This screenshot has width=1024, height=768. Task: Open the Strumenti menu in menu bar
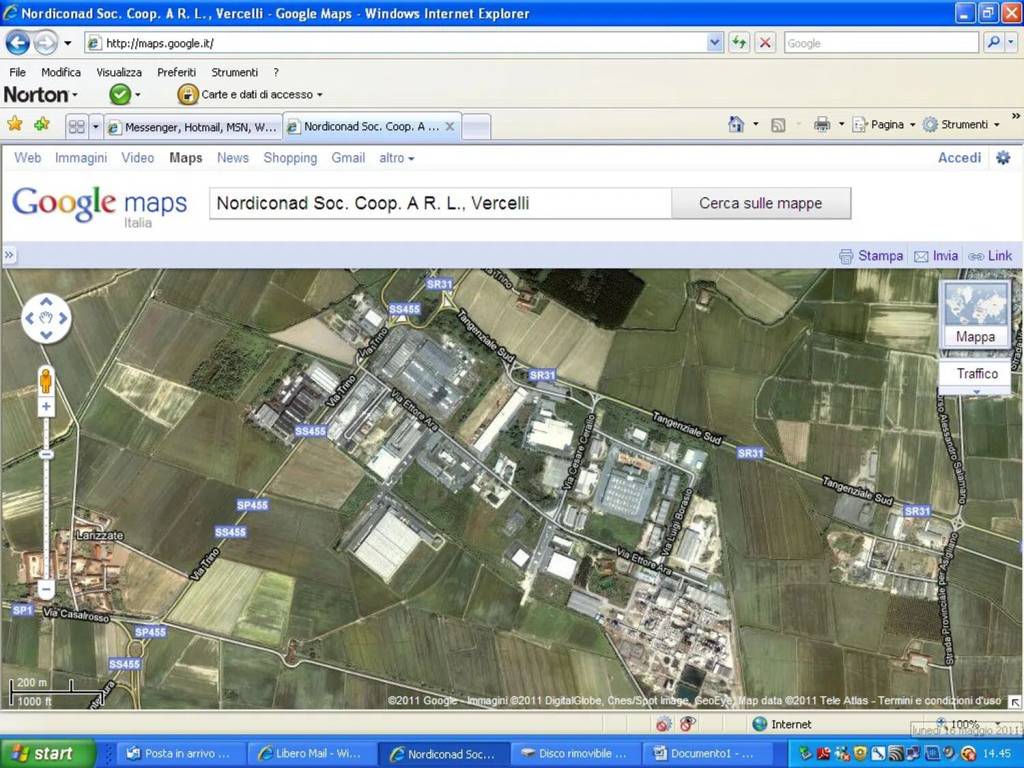[x=234, y=72]
